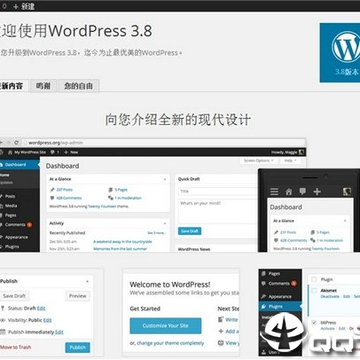Click Save Draft in Quick Draft
The width and height of the screenshot is (360, 360).
click(190, 231)
